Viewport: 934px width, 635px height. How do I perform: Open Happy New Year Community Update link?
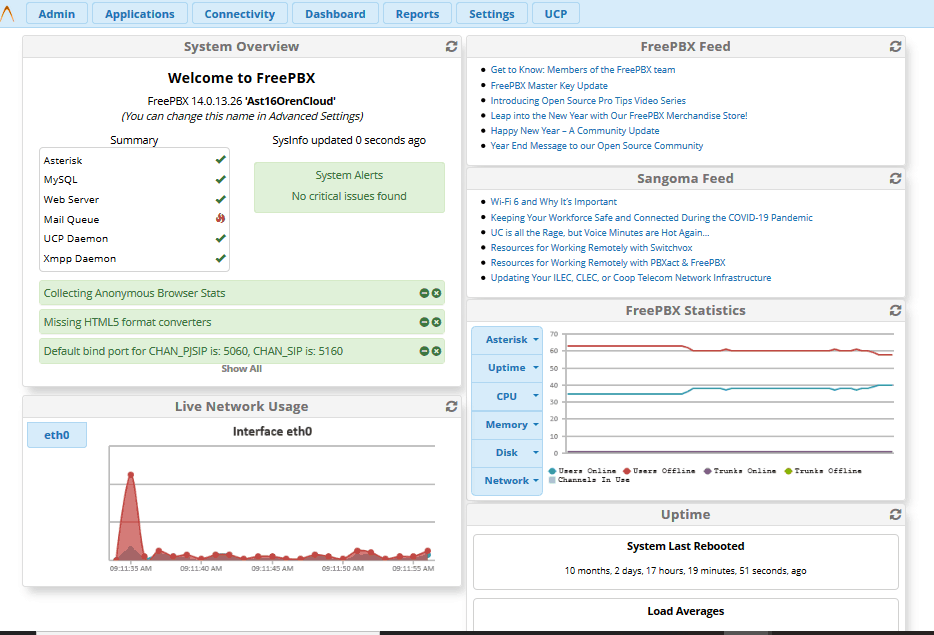(x=575, y=130)
